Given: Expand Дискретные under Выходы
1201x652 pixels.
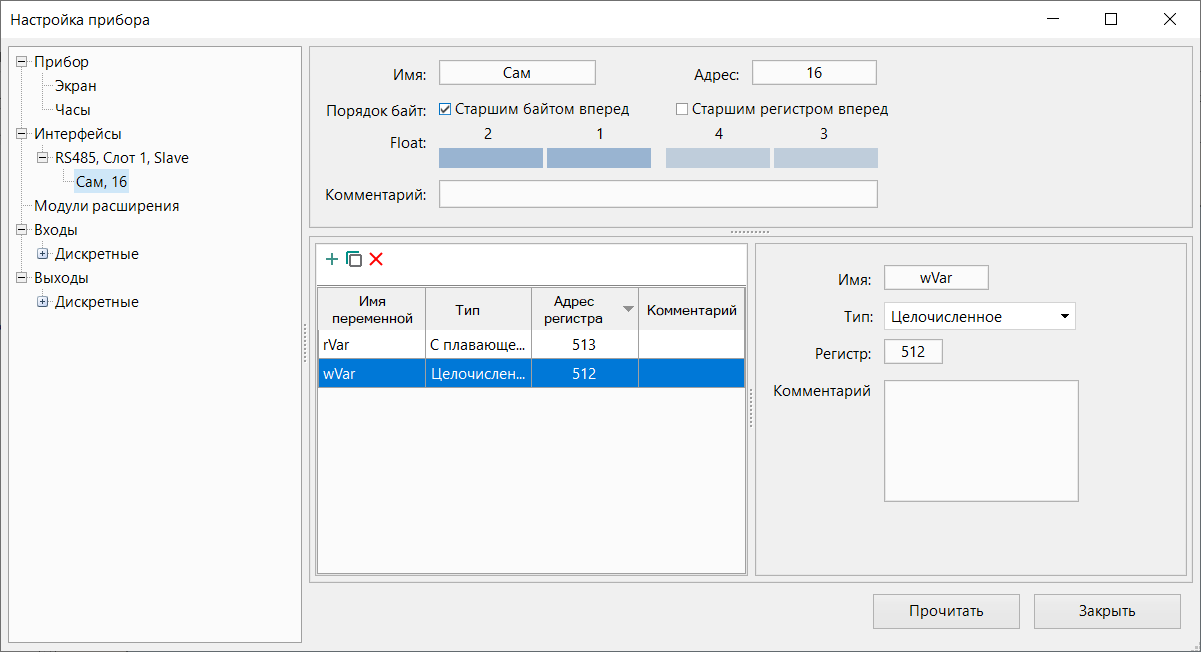Looking at the screenshot, I should (x=42, y=302).
